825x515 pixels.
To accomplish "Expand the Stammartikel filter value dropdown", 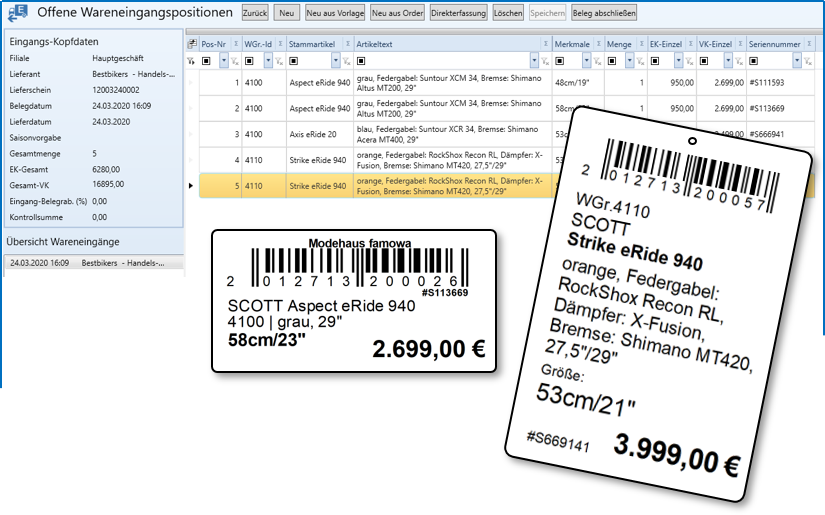I will 336,62.
